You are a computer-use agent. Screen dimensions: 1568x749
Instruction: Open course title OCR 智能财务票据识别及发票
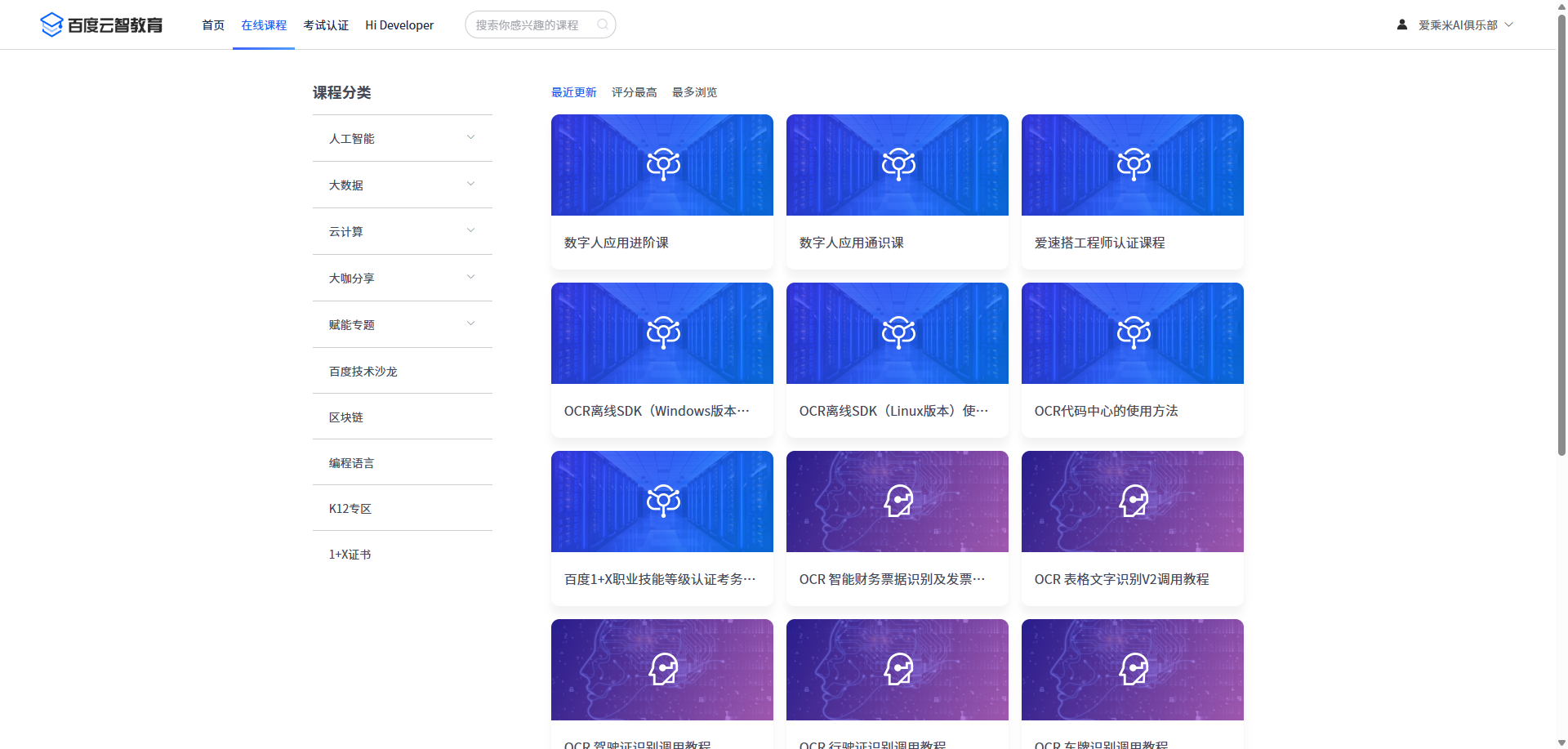pos(893,579)
